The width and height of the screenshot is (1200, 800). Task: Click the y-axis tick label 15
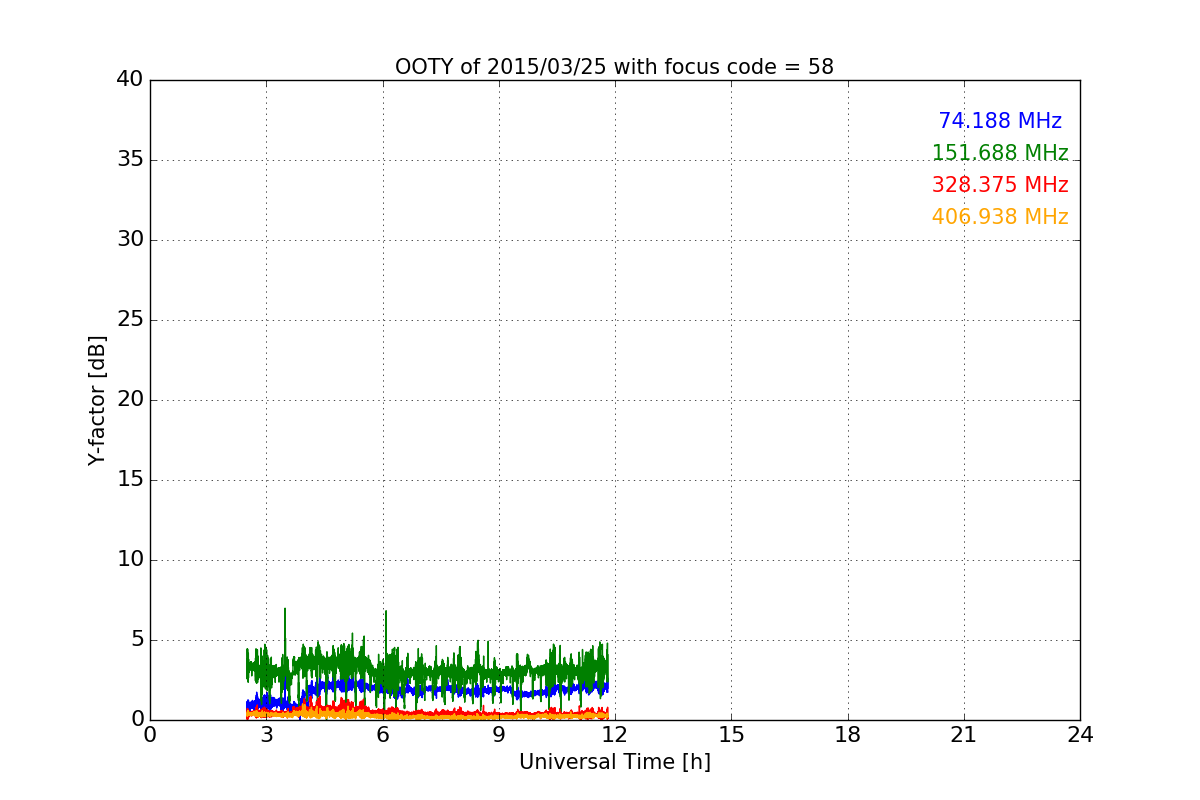(130, 480)
